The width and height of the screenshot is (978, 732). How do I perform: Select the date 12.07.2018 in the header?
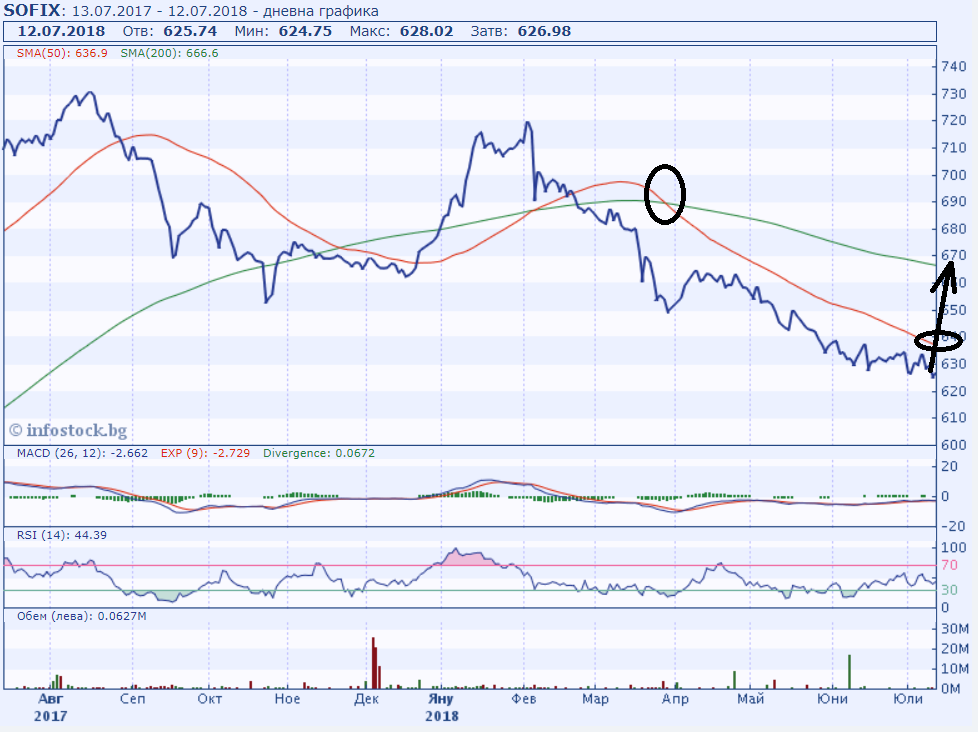tap(61, 31)
